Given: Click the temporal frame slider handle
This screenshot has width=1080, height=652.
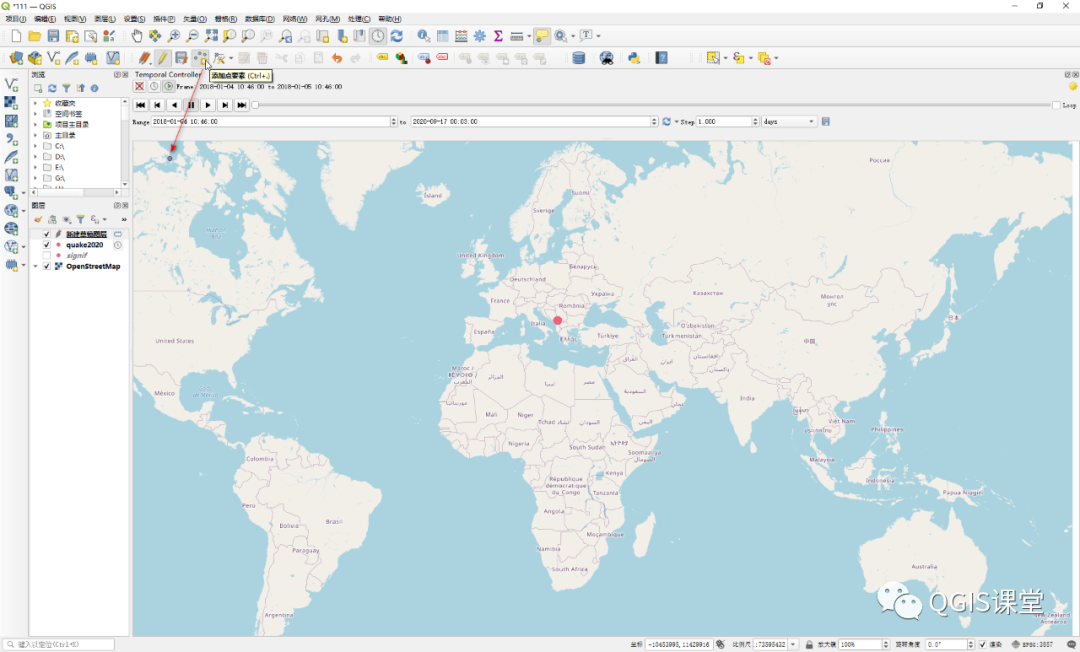Looking at the screenshot, I should click(255, 105).
